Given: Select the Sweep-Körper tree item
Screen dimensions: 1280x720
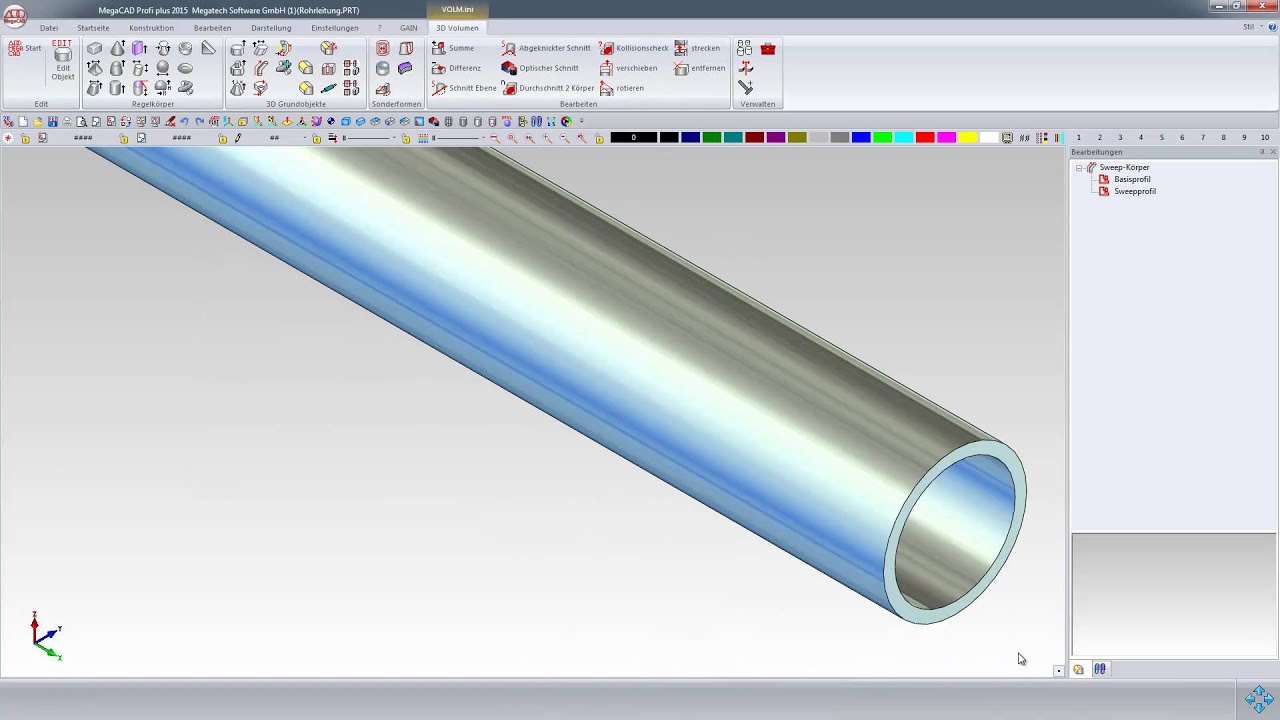Looking at the screenshot, I should [x=1124, y=167].
